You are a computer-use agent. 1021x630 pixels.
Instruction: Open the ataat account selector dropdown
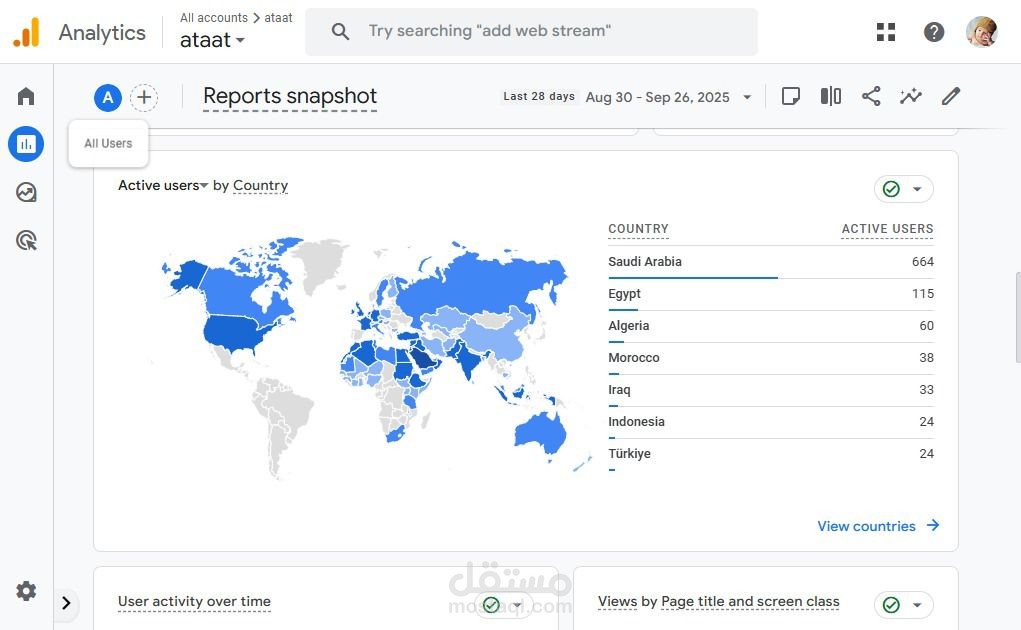pyautogui.click(x=212, y=41)
